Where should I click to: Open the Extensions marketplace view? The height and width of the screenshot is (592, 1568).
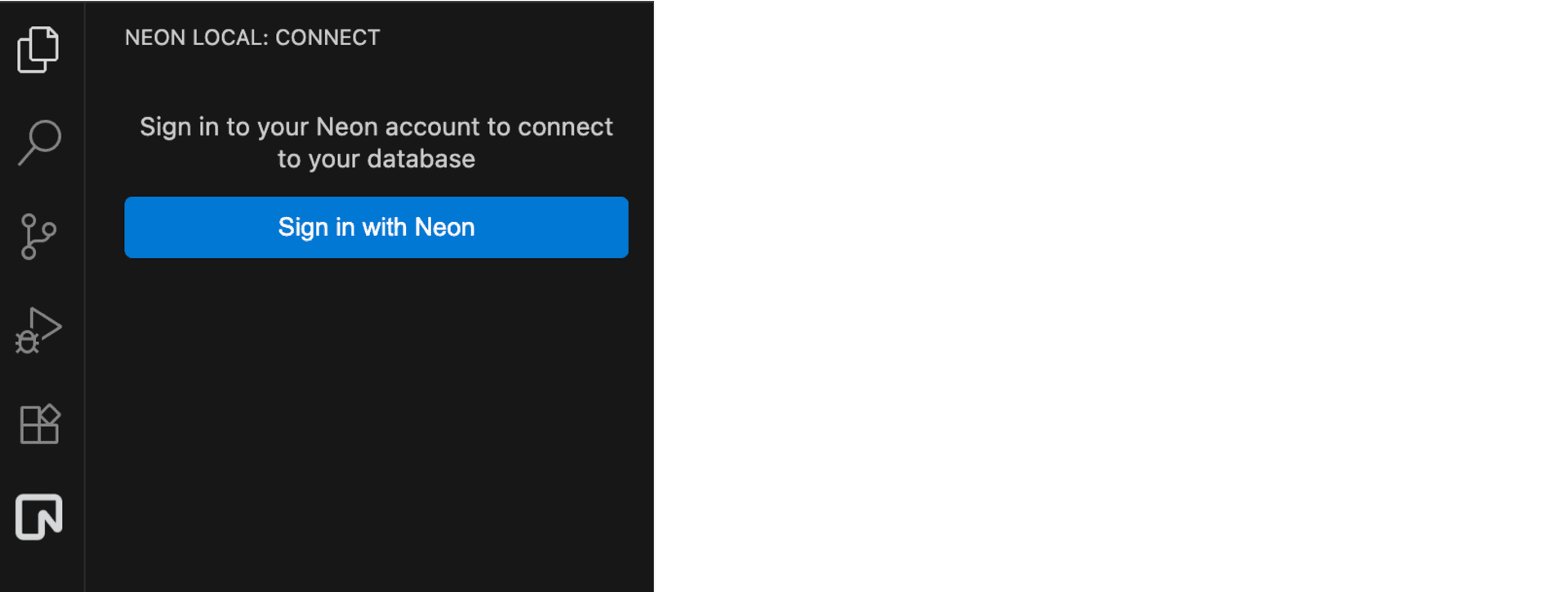pyautogui.click(x=38, y=424)
